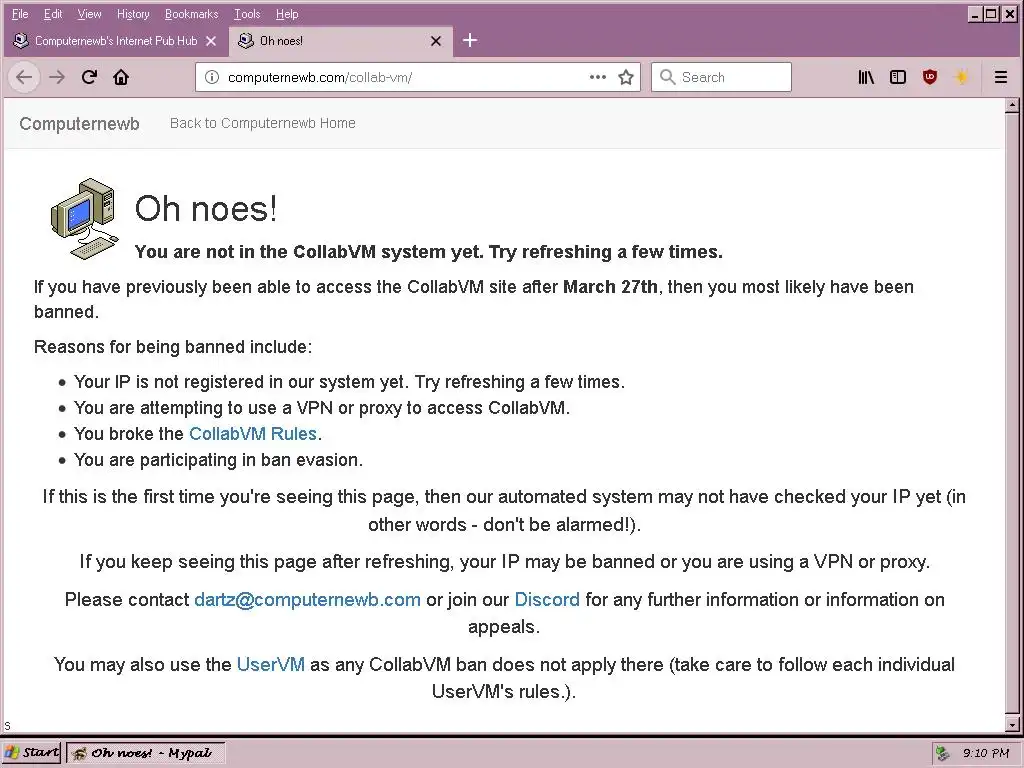
Task: Follow Back to Computernewb Home link
Action: pos(263,123)
